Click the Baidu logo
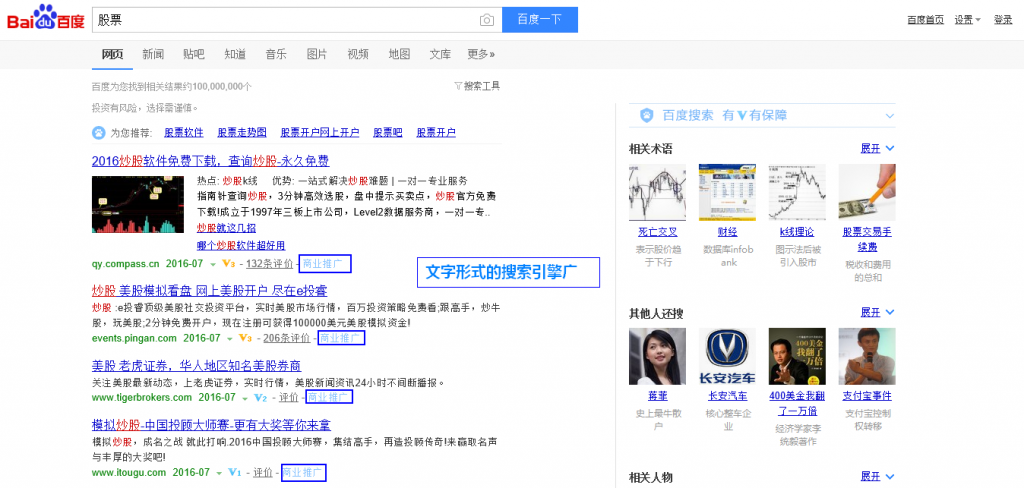Viewport: 1024px width, 488px height. coord(46,19)
